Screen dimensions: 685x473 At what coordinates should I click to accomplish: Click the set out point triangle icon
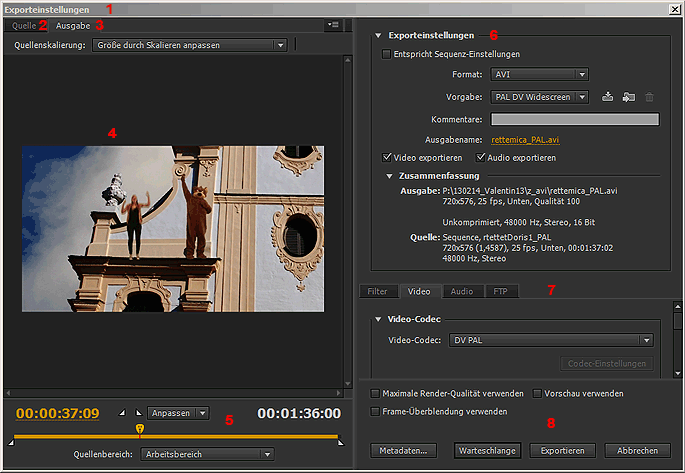tap(138, 412)
